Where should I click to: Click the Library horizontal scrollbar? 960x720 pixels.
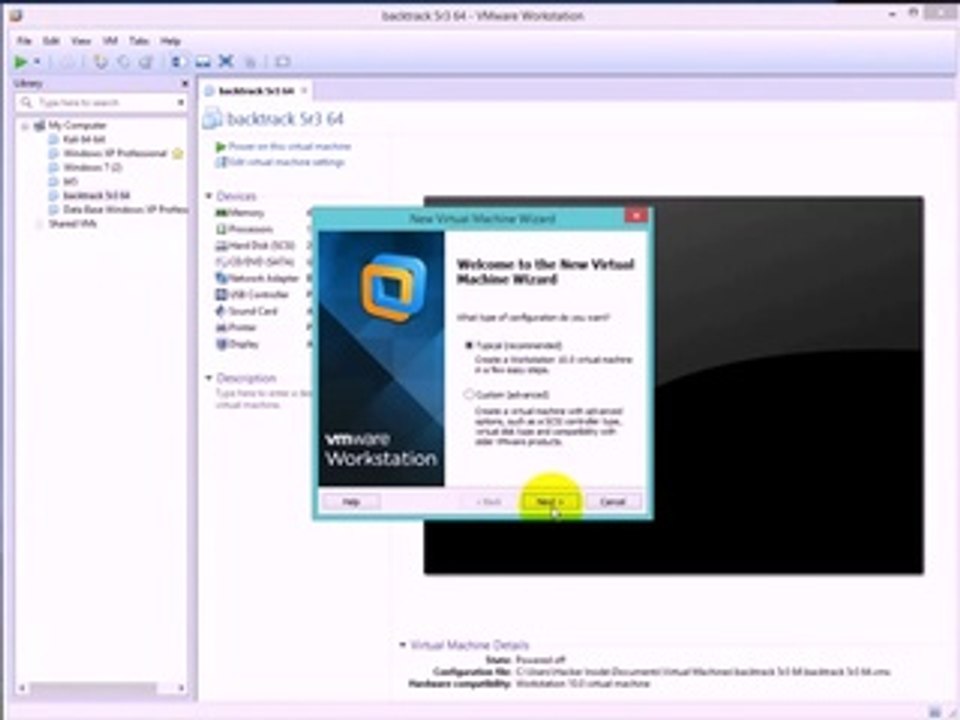tap(93, 688)
